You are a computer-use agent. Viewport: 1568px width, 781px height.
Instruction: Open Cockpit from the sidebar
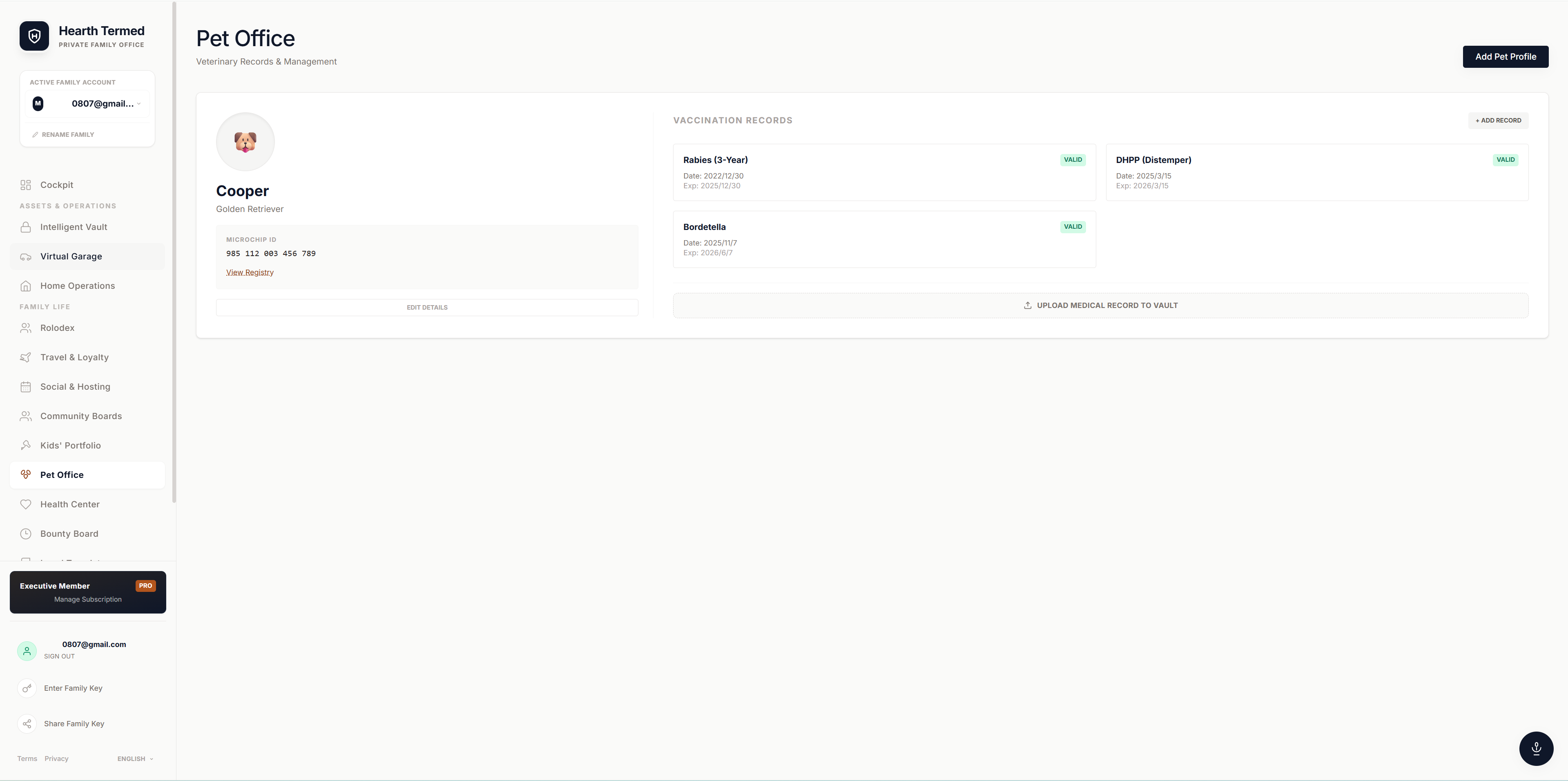coord(57,185)
